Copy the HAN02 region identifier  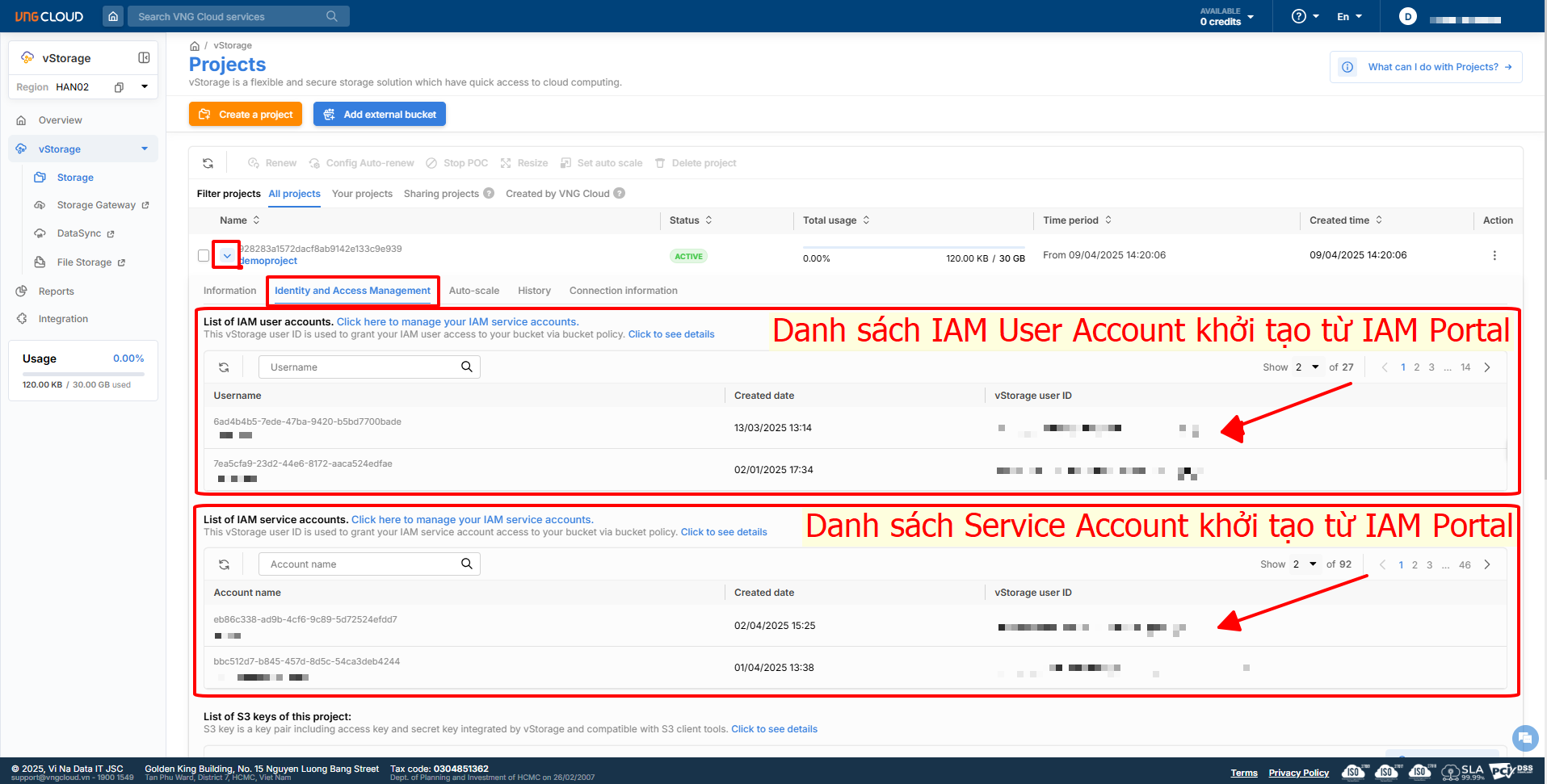(119, 87)
